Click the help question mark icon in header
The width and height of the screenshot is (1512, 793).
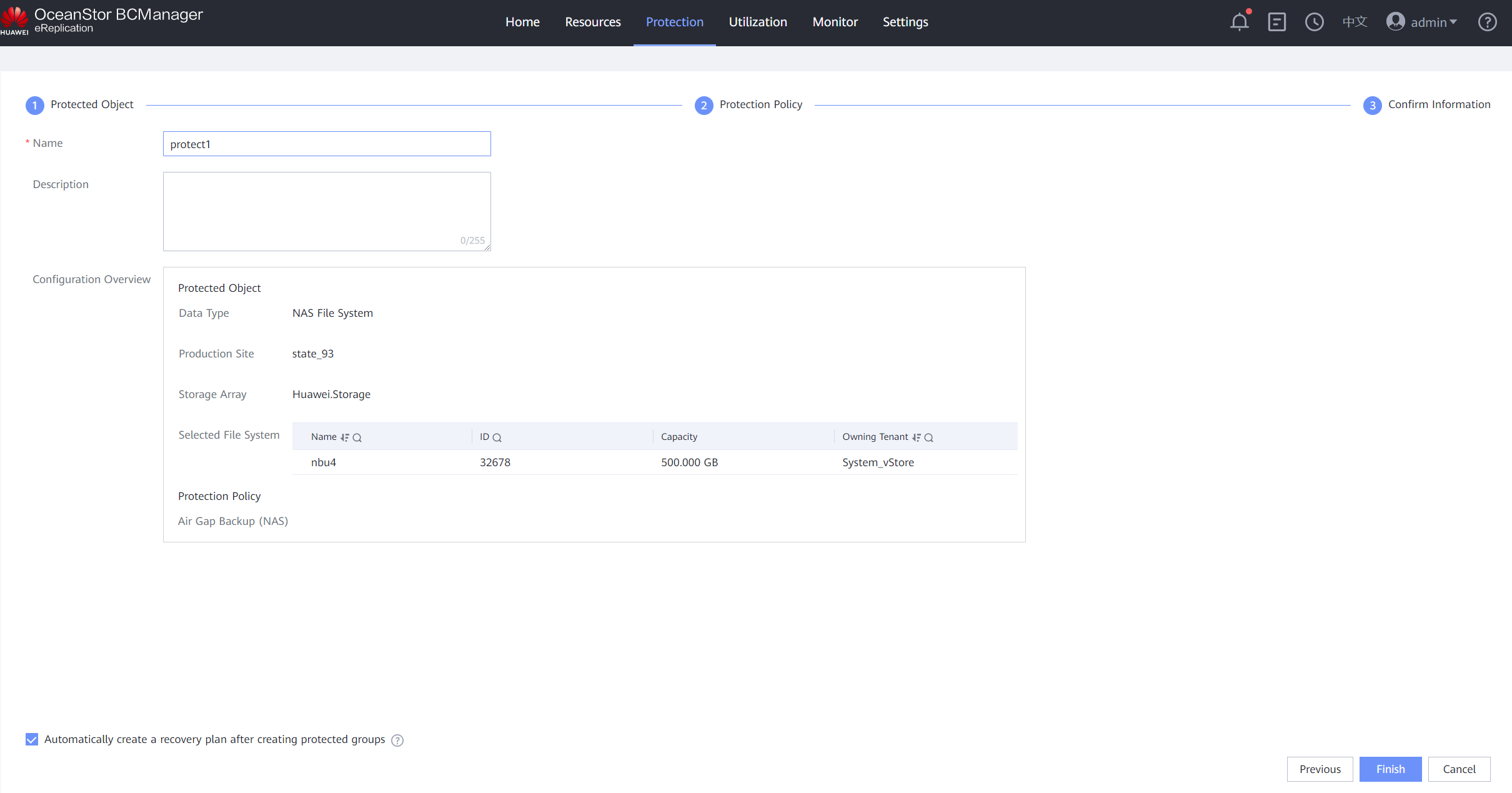click(x=1487, y=22)
